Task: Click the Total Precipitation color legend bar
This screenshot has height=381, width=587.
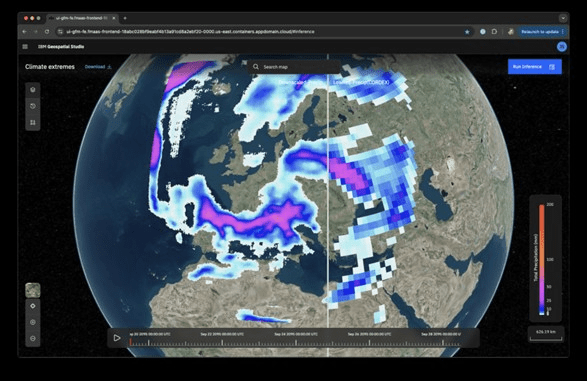Action: [x=542, y=259]
